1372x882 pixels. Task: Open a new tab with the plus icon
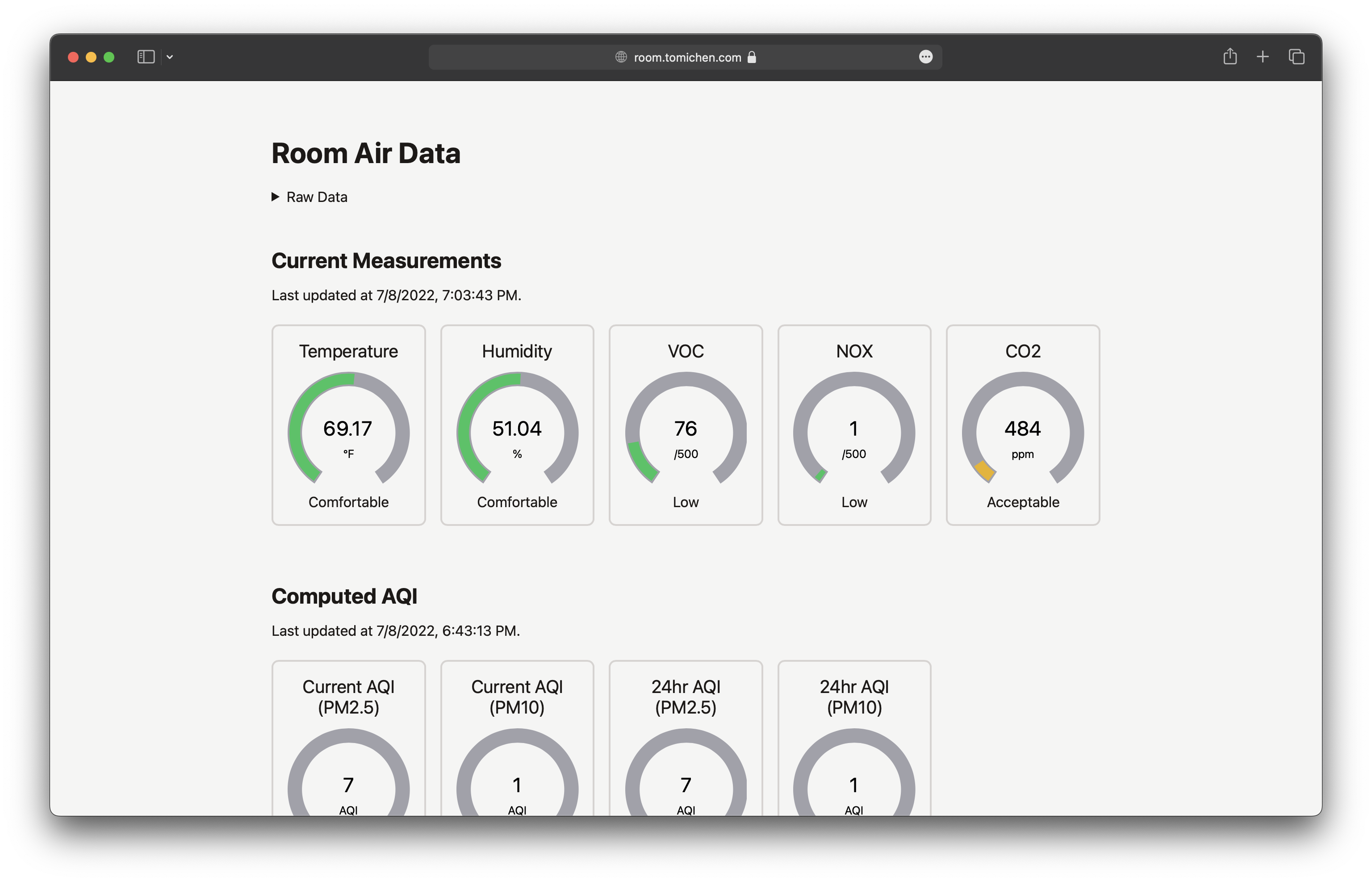tap(1262, 57)
